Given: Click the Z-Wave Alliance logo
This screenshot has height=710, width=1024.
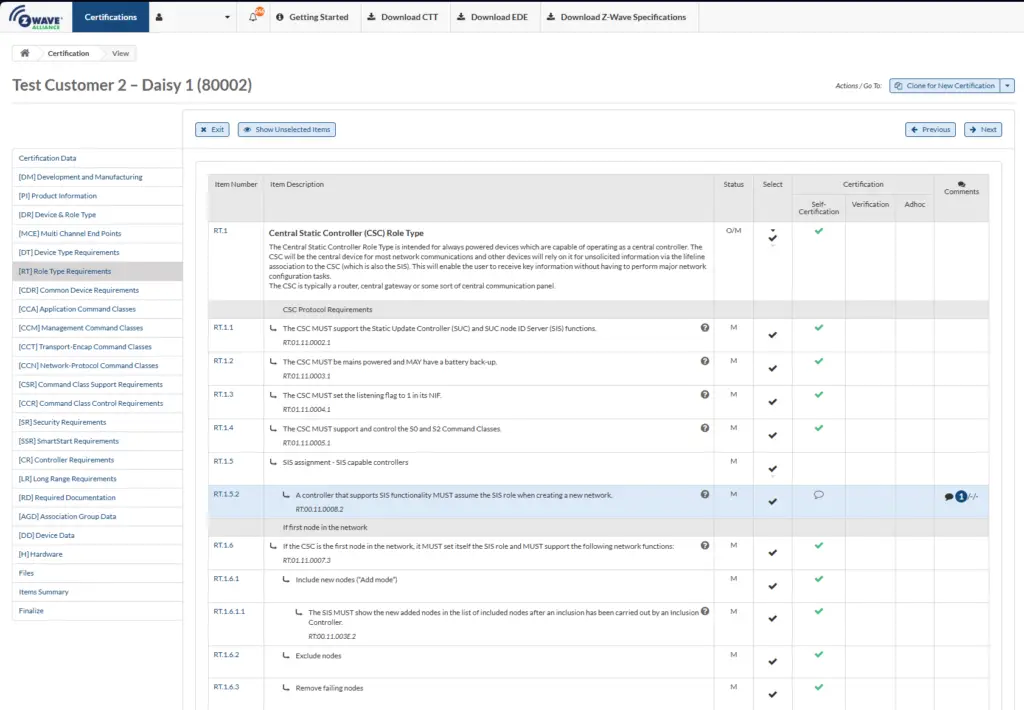Looking at the screenshot, I should pos(36,17).
